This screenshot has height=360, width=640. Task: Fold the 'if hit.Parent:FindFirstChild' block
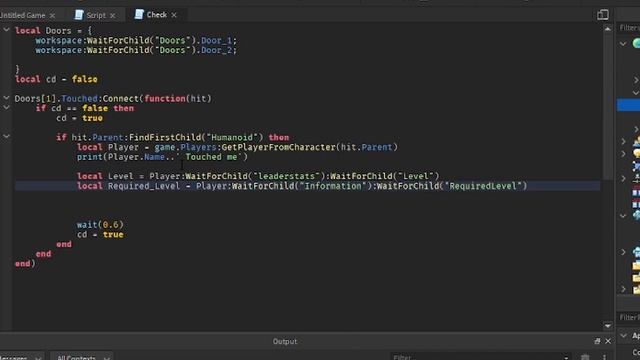(6, 137)
